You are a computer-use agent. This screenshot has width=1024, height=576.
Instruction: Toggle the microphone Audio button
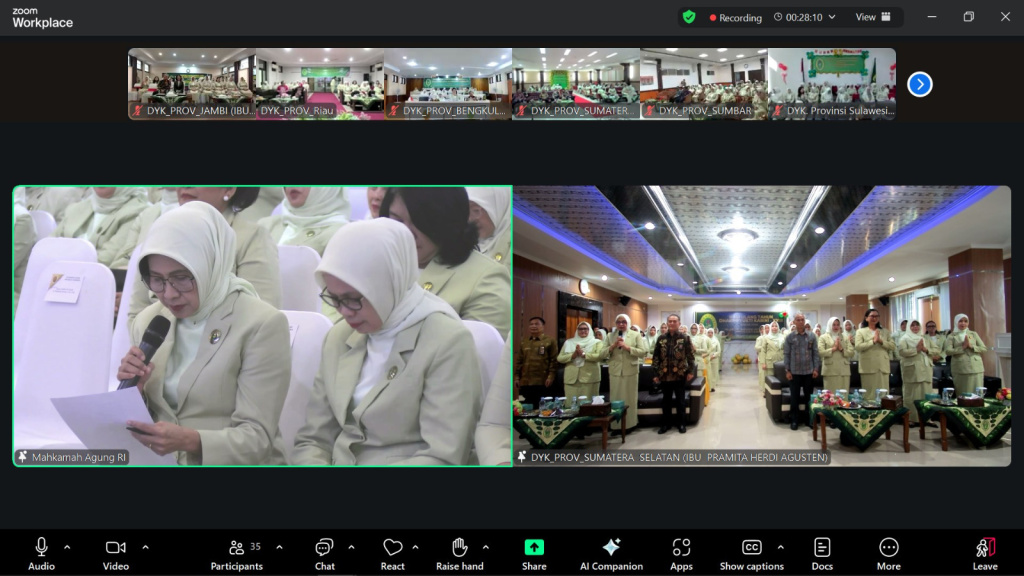pyautogui.click(x=41, y=553)
